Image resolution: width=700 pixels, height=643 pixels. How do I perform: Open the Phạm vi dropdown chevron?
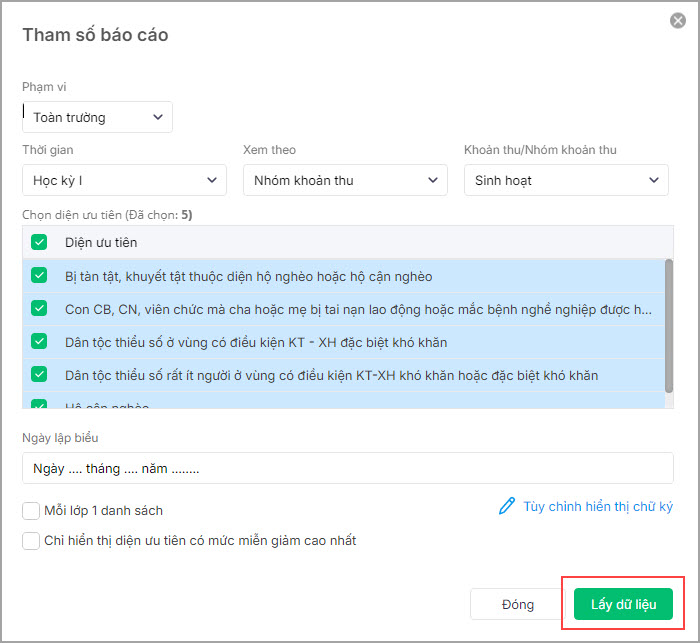coord(158,117)
